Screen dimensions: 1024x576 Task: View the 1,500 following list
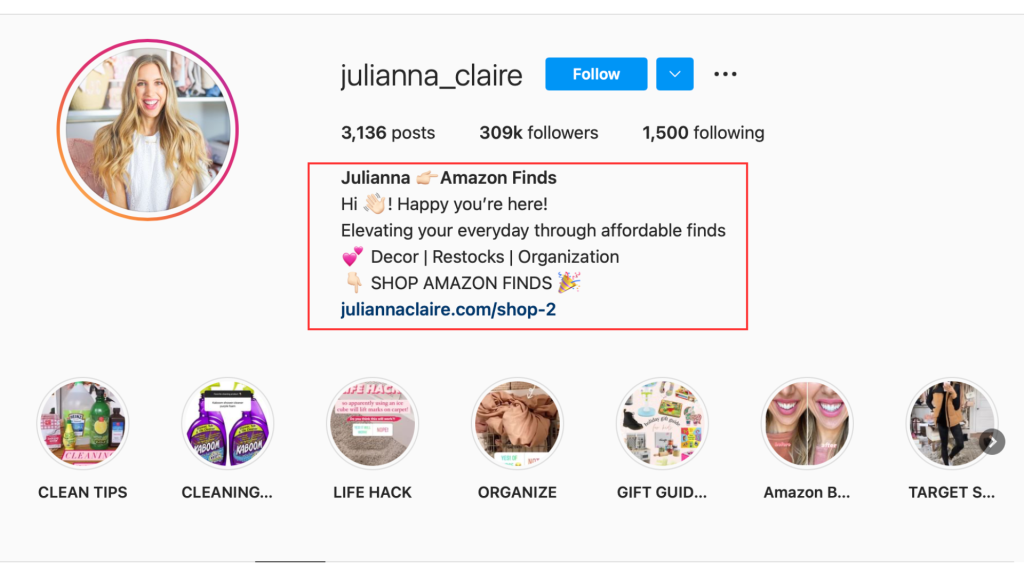703,133
